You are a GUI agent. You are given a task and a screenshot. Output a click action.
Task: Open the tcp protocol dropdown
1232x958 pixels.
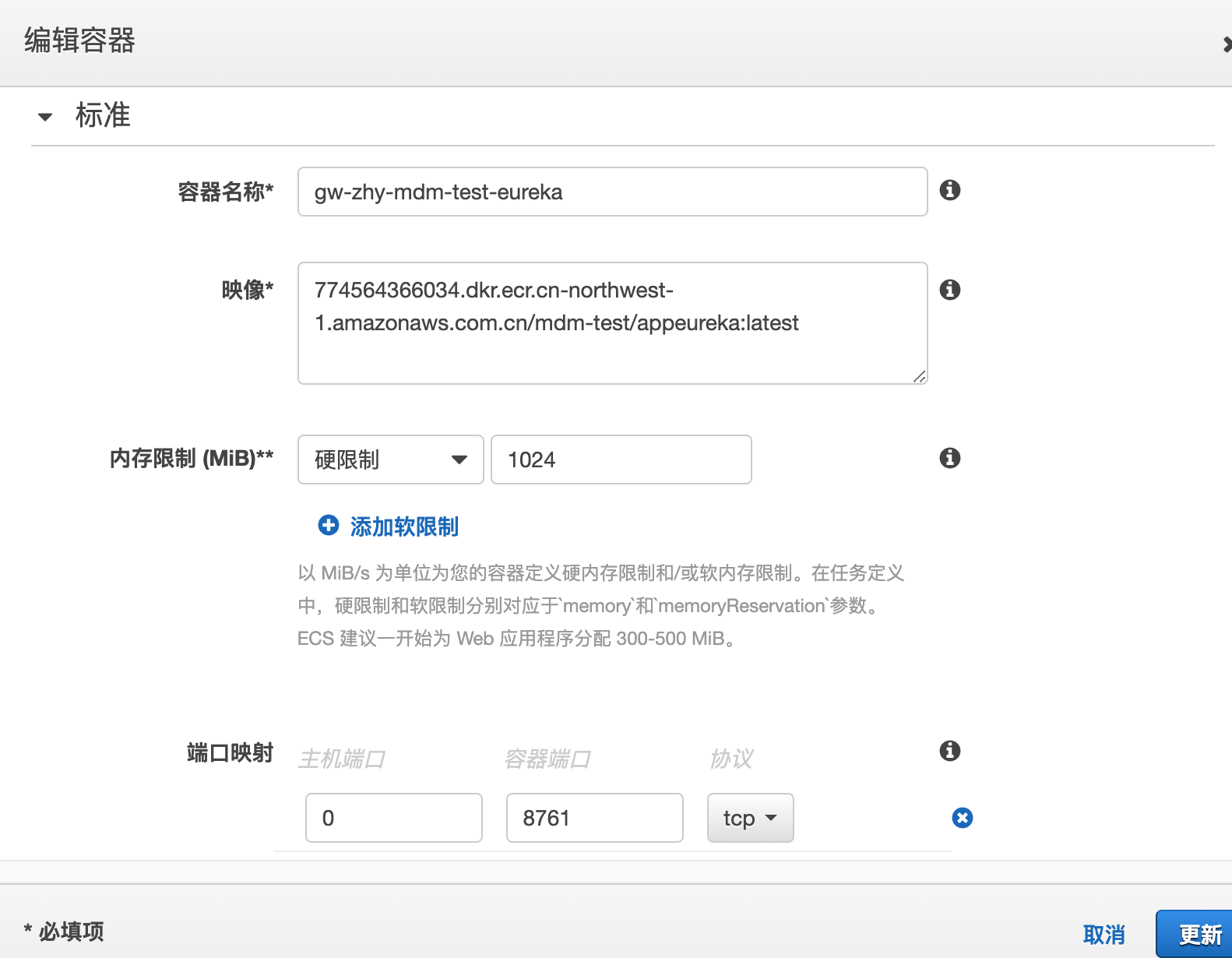750,818
